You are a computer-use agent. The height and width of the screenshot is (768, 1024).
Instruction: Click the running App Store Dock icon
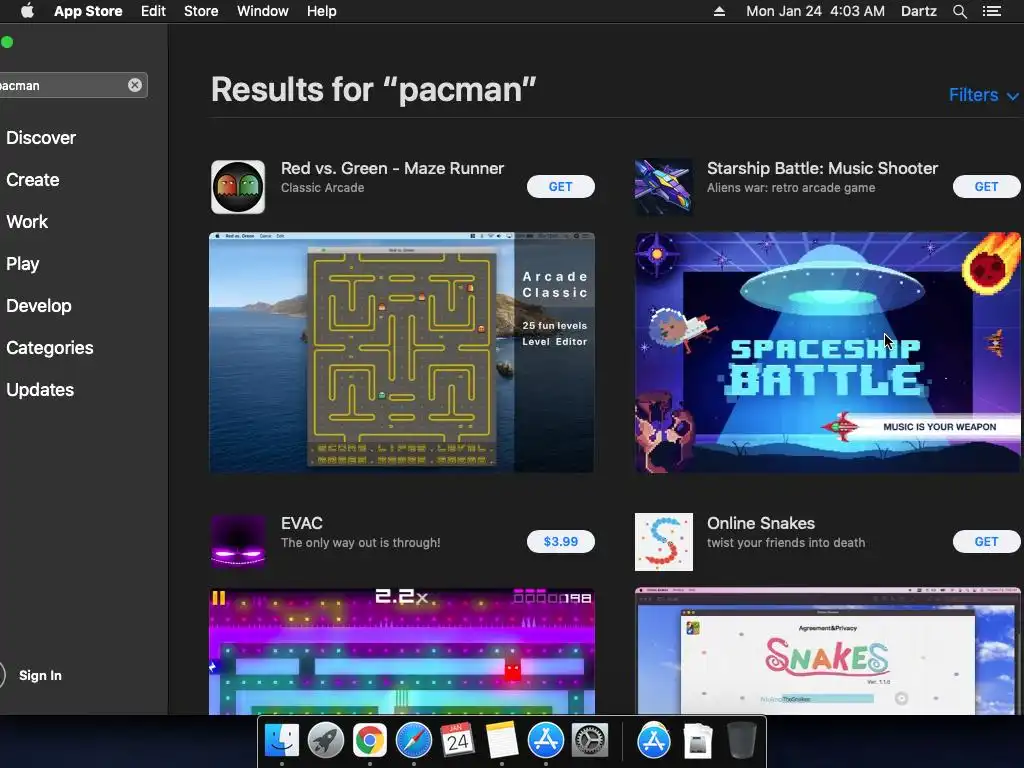pyautogui.click(x=545, y=741)
